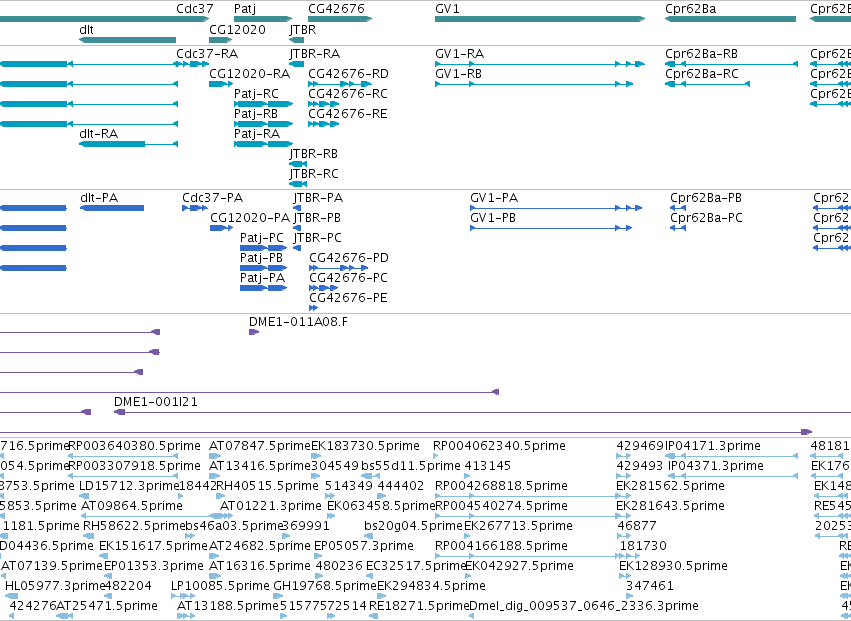Click the CG42676-PD protein label
Viewport: 851px width, 621px height.
tap(349, 258)
